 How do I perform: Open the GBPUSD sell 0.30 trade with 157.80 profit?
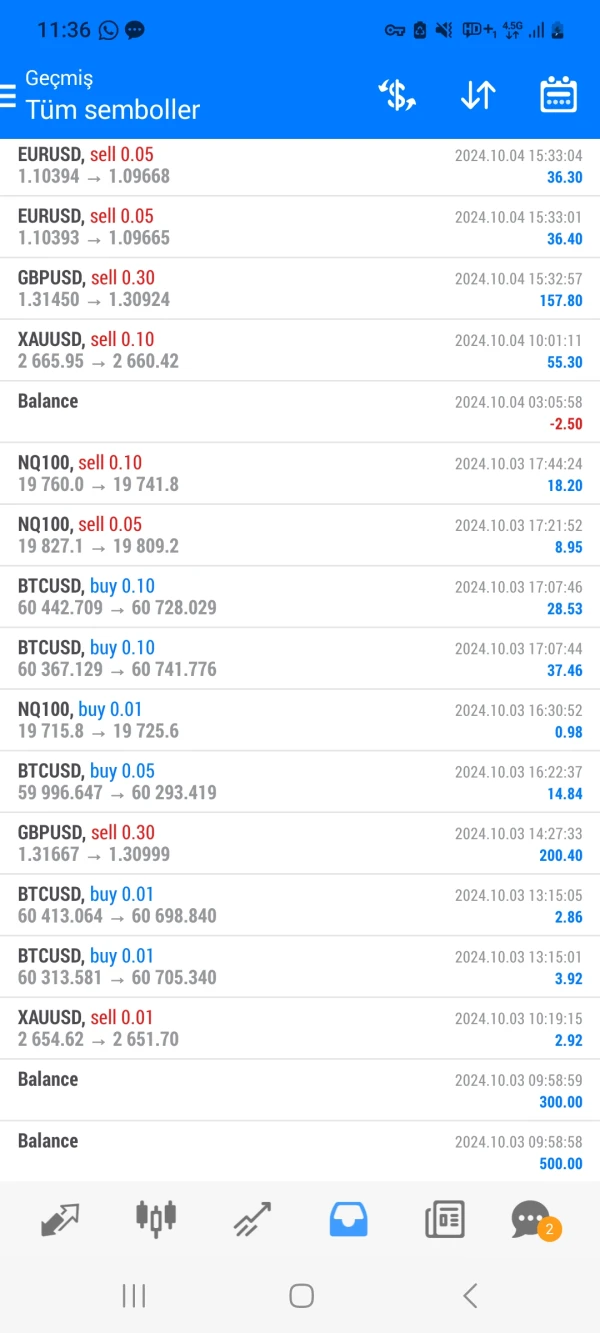[300, 289]
